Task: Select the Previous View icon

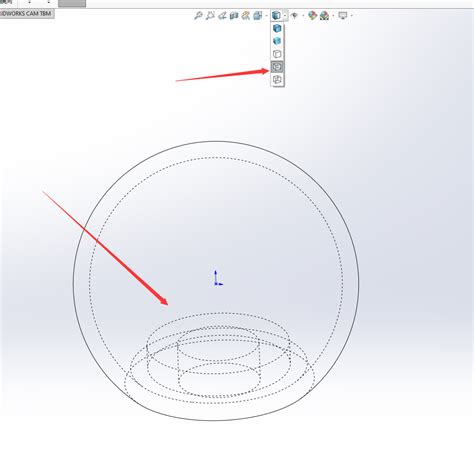Action: coord(222,15)
